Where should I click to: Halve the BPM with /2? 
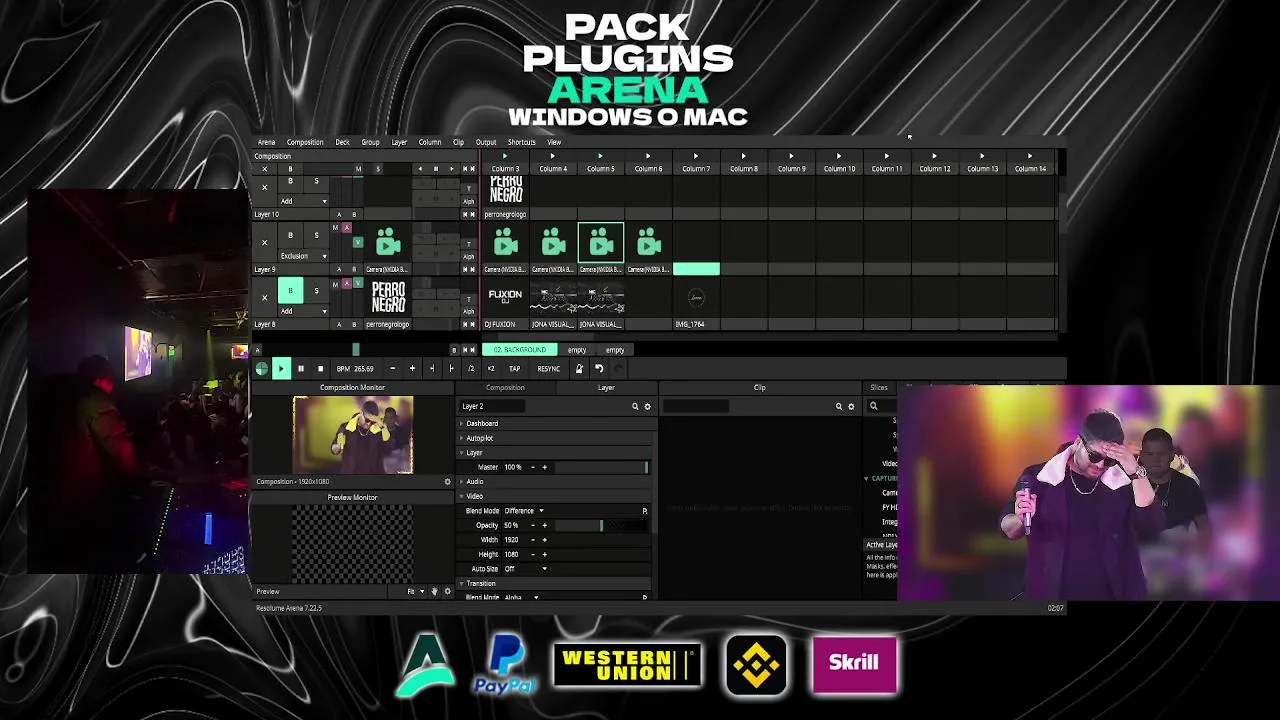[x=471, y=369]
